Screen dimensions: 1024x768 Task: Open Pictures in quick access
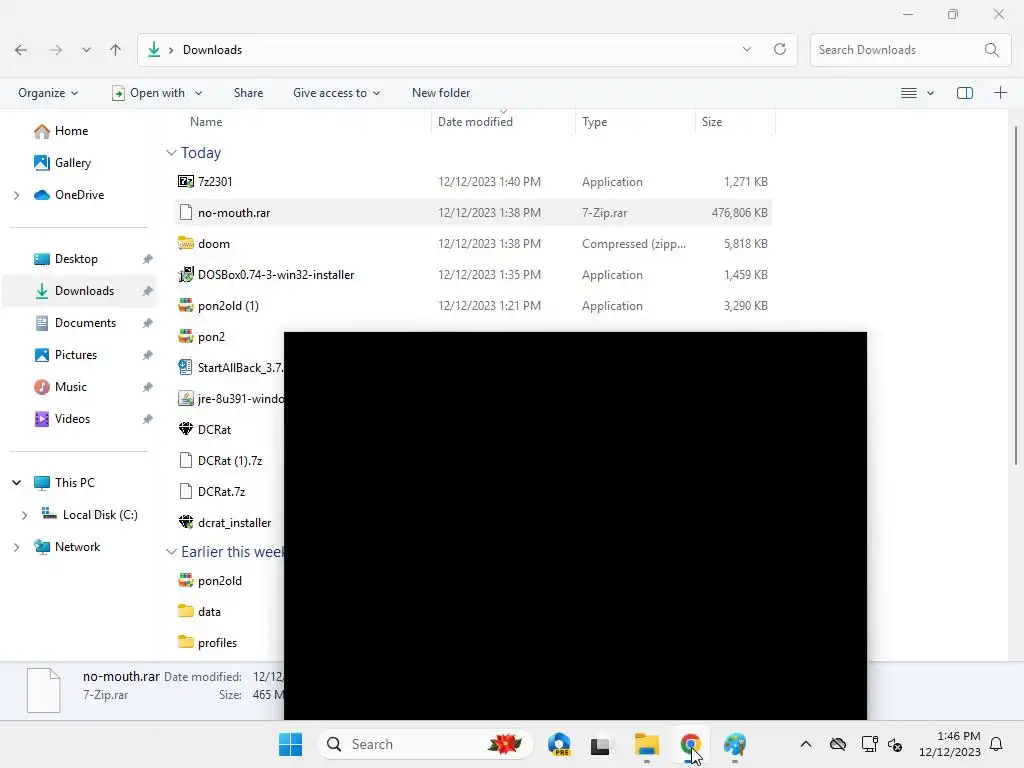[65, 355]
